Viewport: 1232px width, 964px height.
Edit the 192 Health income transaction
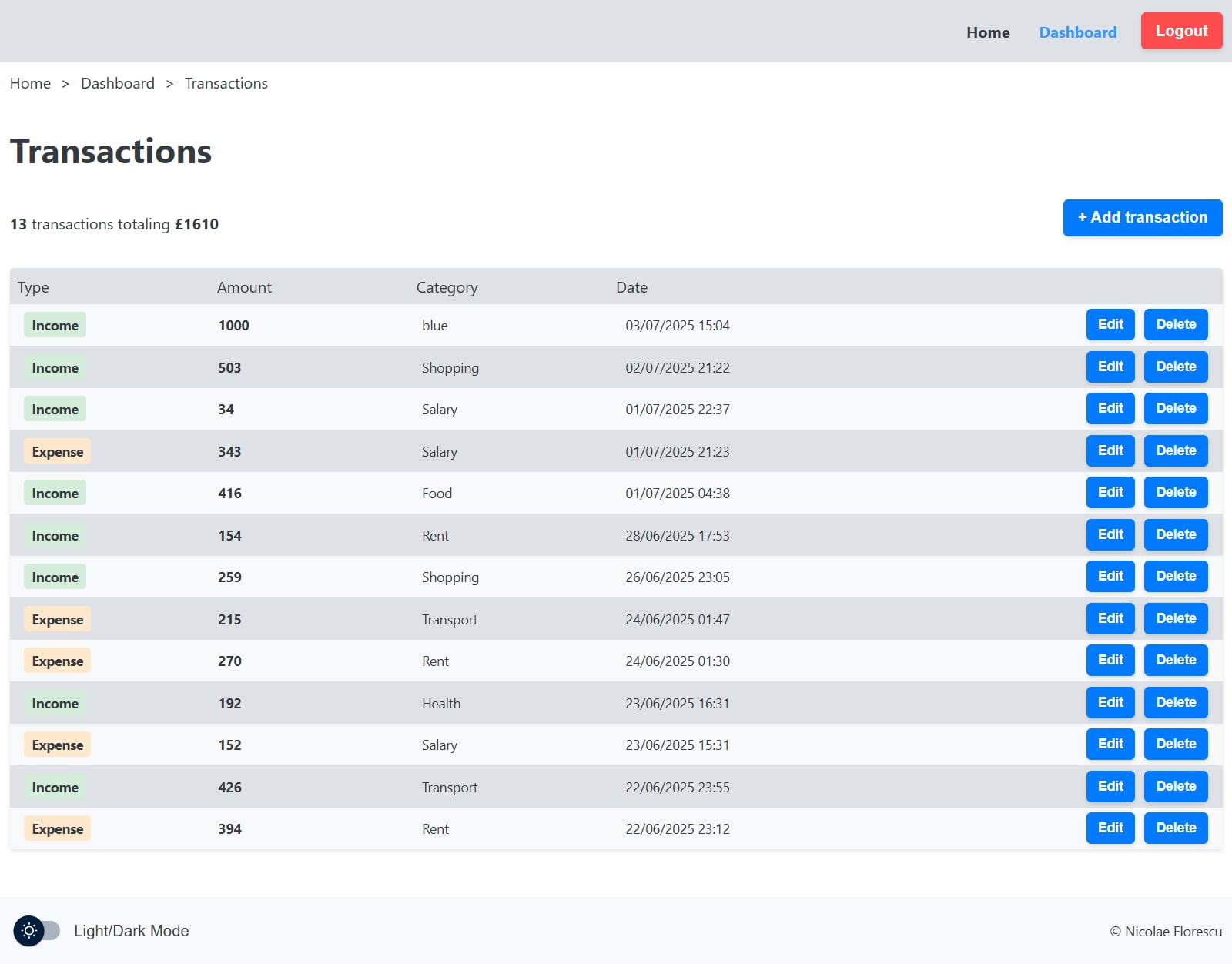pos(1110,703)
